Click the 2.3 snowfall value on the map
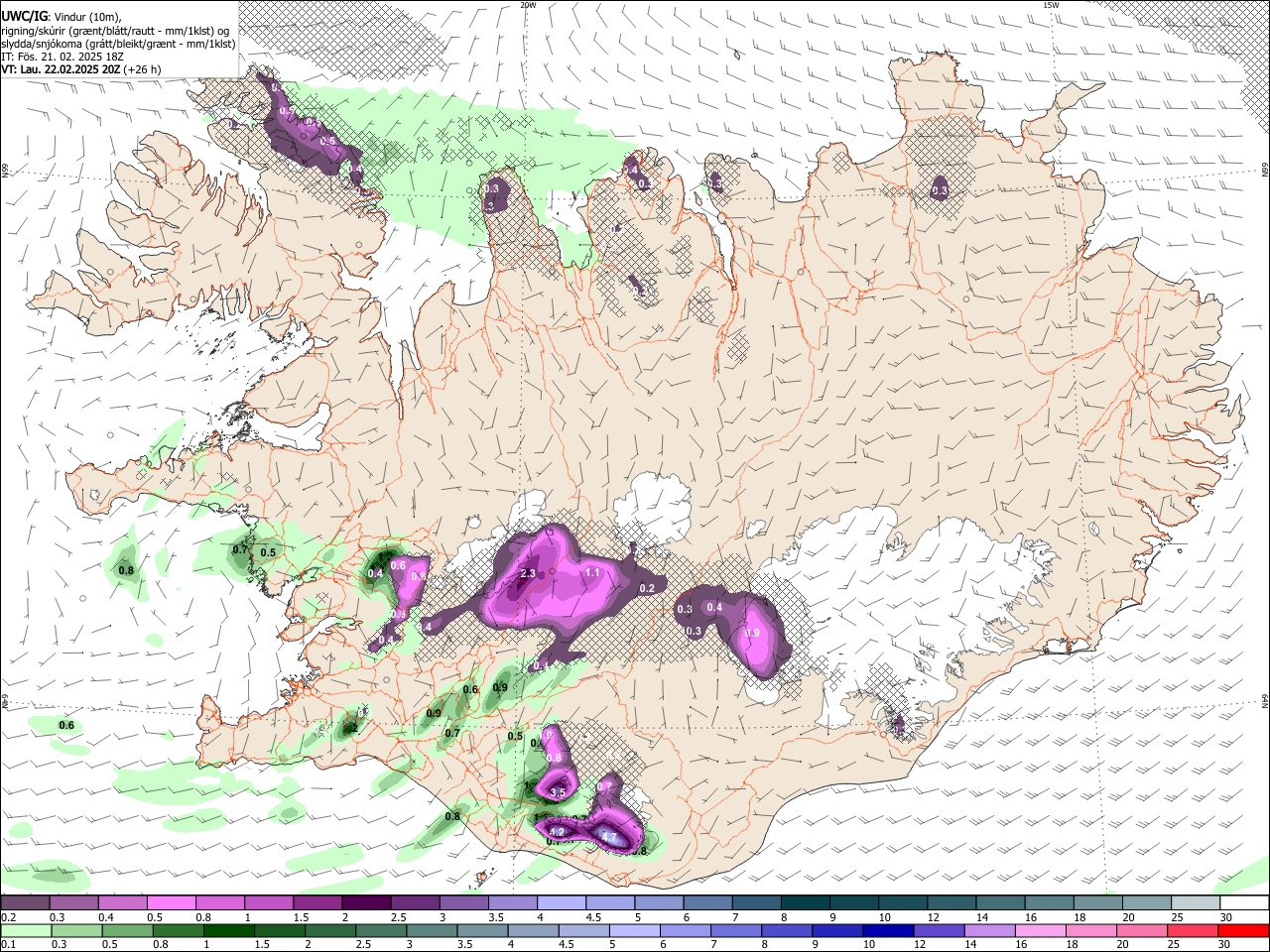 pos(528,573)
